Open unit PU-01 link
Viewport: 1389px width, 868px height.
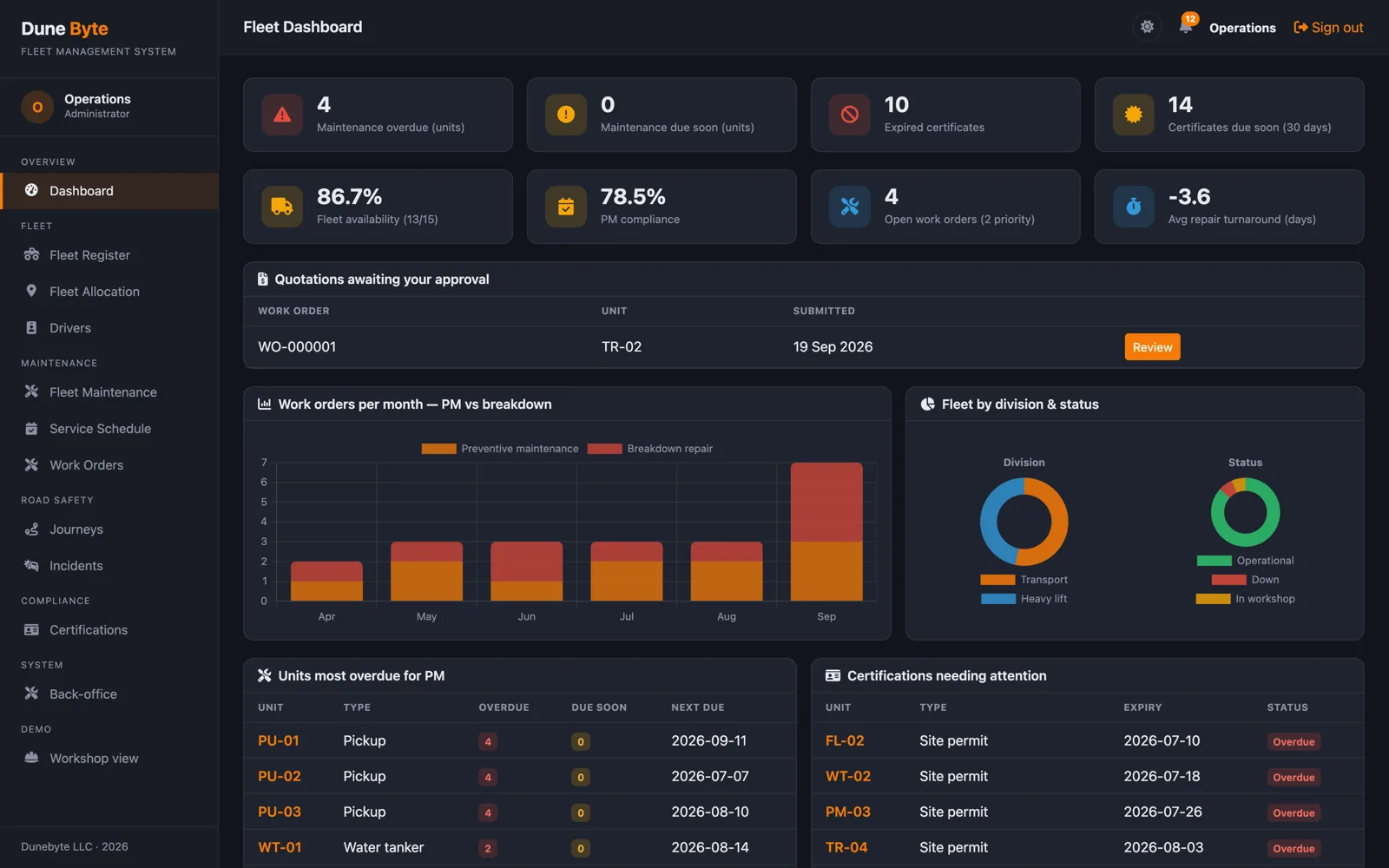click(x=279, y=740)
